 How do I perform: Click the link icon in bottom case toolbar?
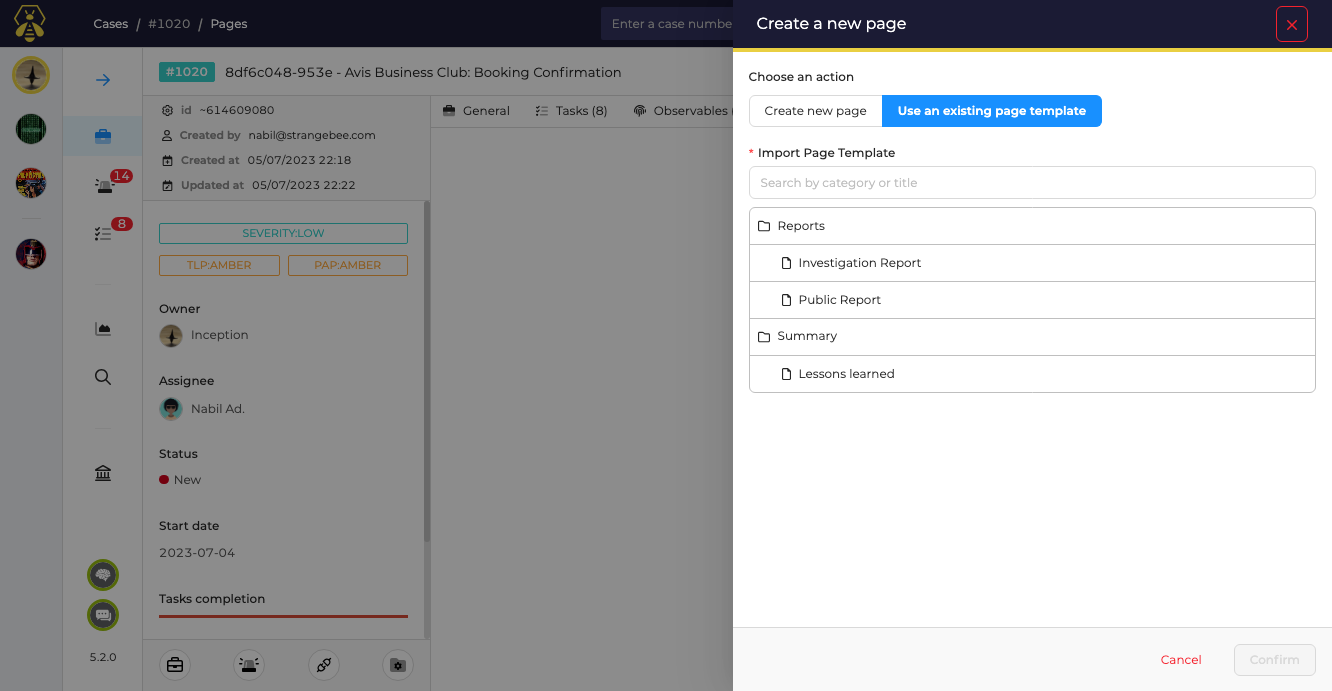(323, 665)
